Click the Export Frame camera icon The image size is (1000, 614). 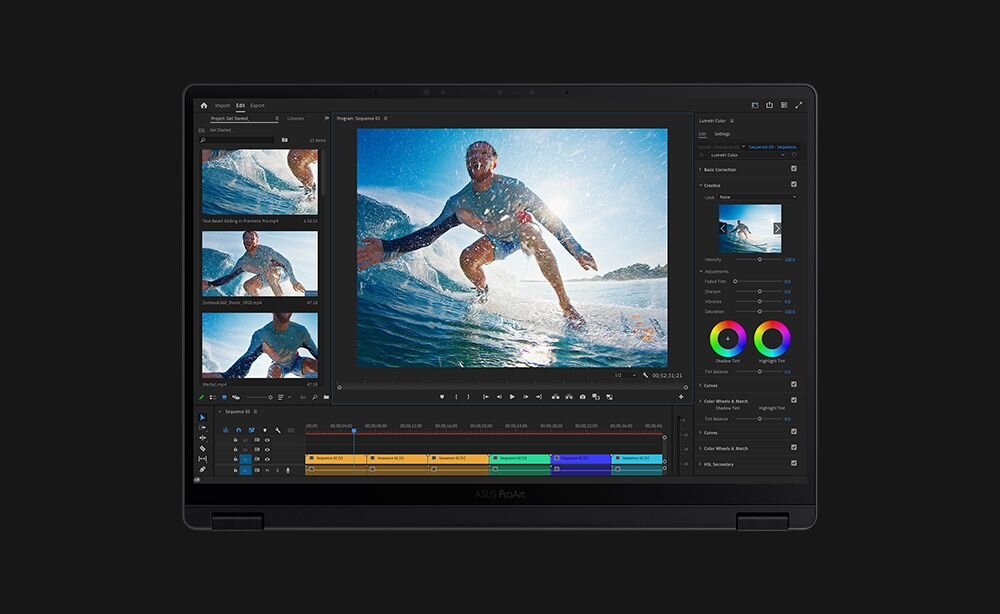[582, 396]
